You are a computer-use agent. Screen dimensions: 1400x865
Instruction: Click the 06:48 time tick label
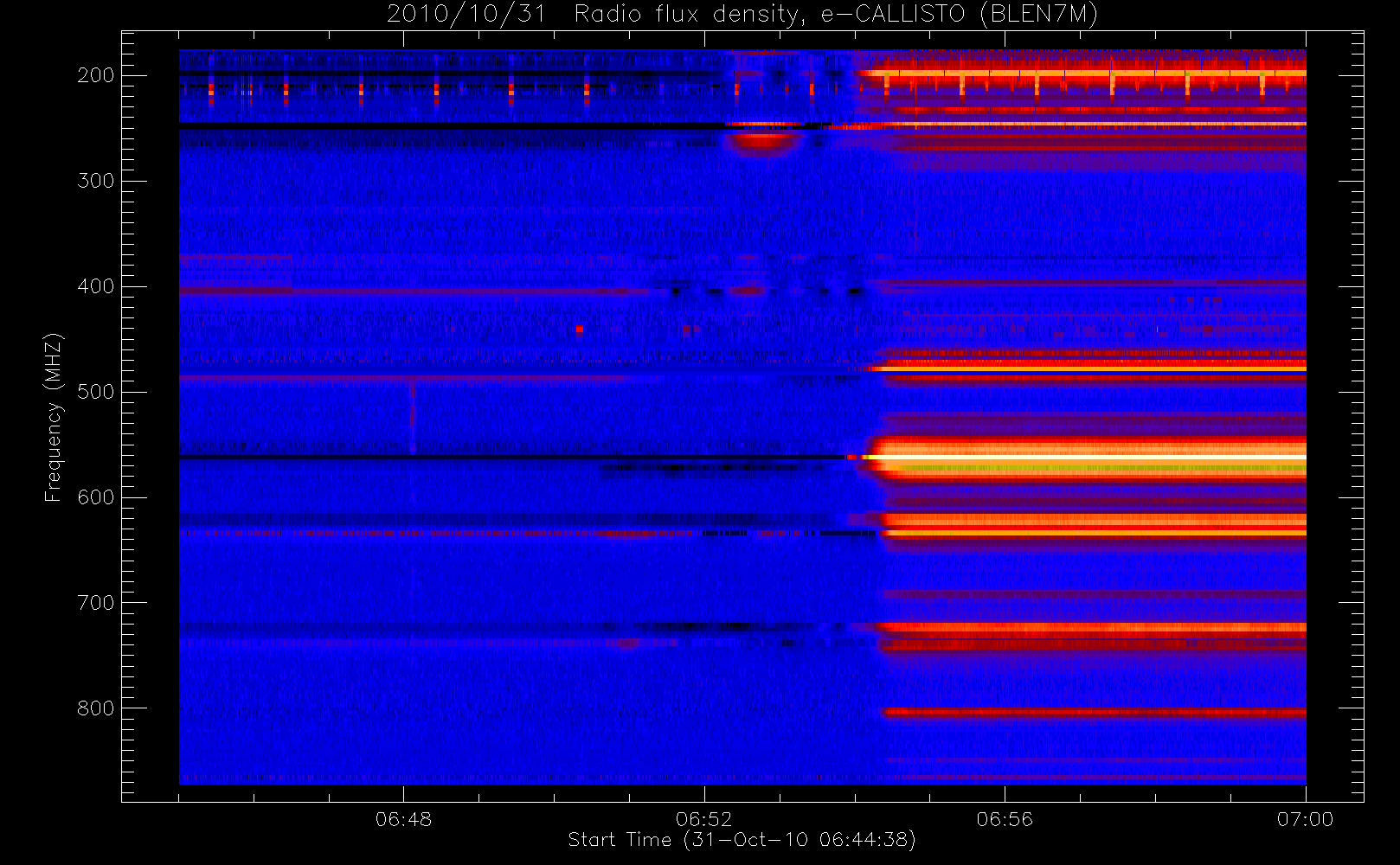point(403,819)
